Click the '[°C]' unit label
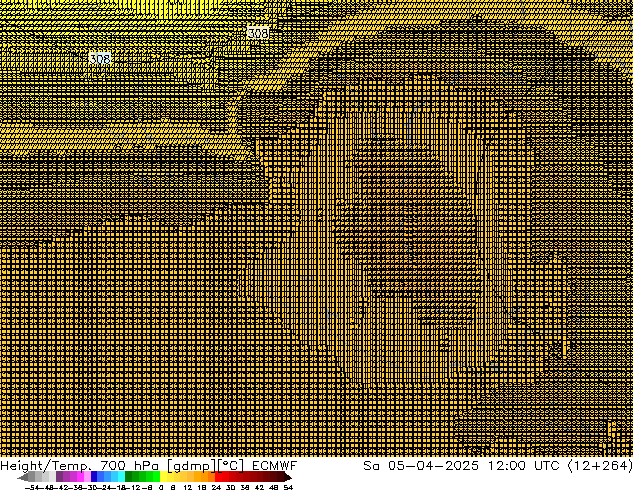634x490 pixels. (x=231, y=466)
